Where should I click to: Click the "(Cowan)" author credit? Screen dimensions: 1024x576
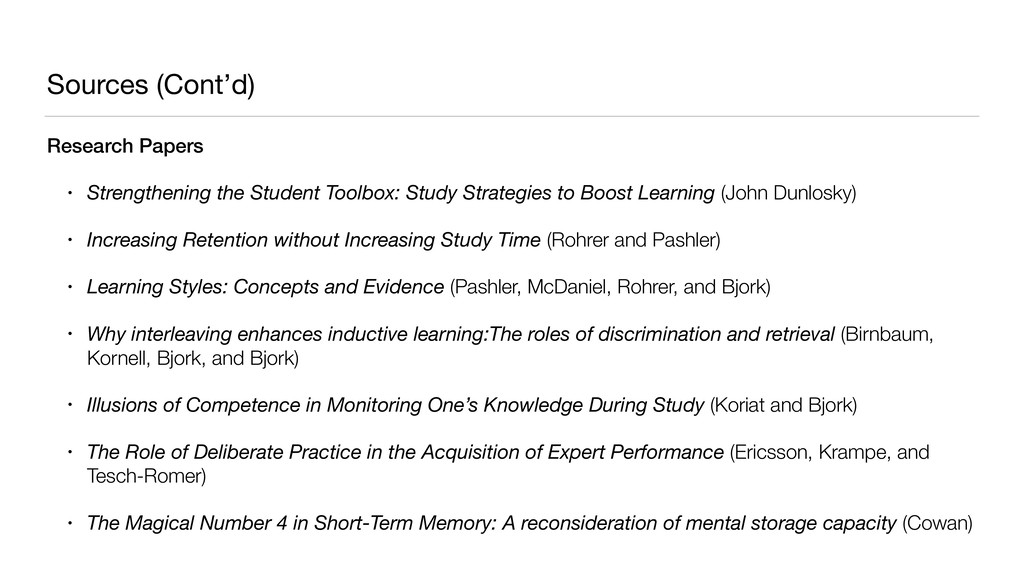936,524
